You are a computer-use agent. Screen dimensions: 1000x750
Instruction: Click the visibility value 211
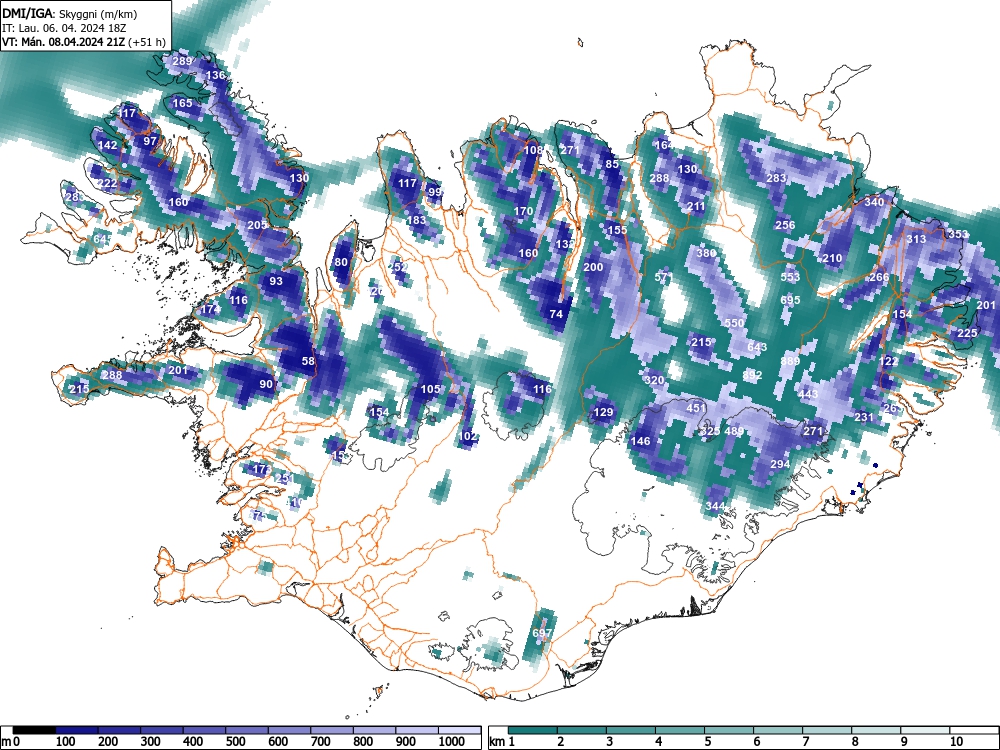pyautogui.click(x=696, y=207)
